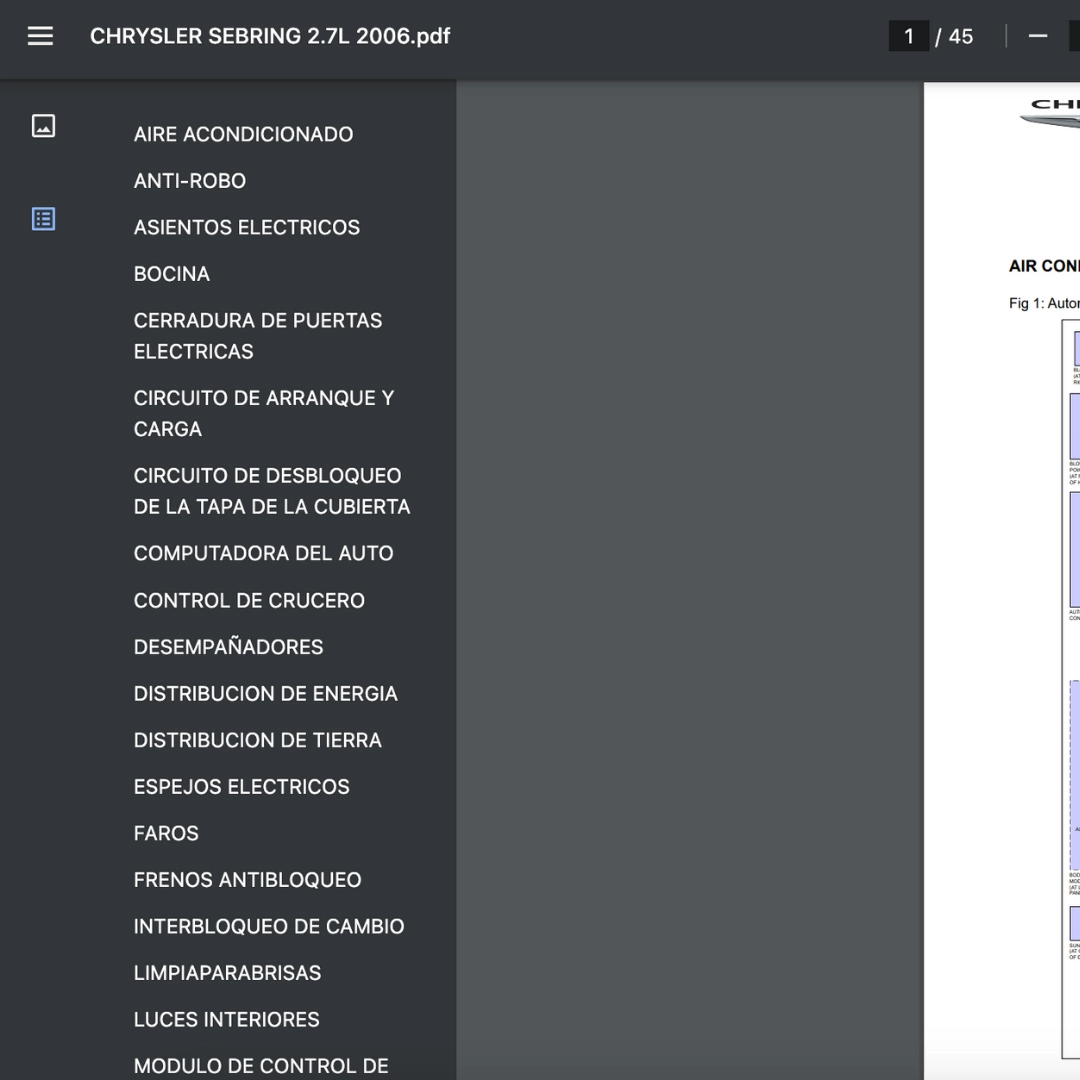
Task: Jump to LUCES INTERIORES section
Action: point(227,1019)
